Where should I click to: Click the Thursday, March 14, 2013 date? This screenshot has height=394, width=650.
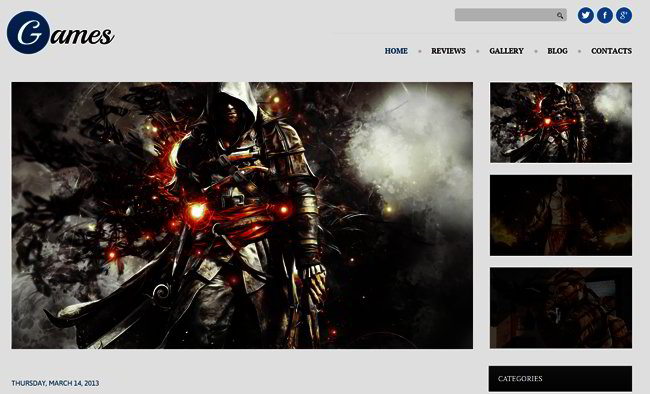(55, 383)
